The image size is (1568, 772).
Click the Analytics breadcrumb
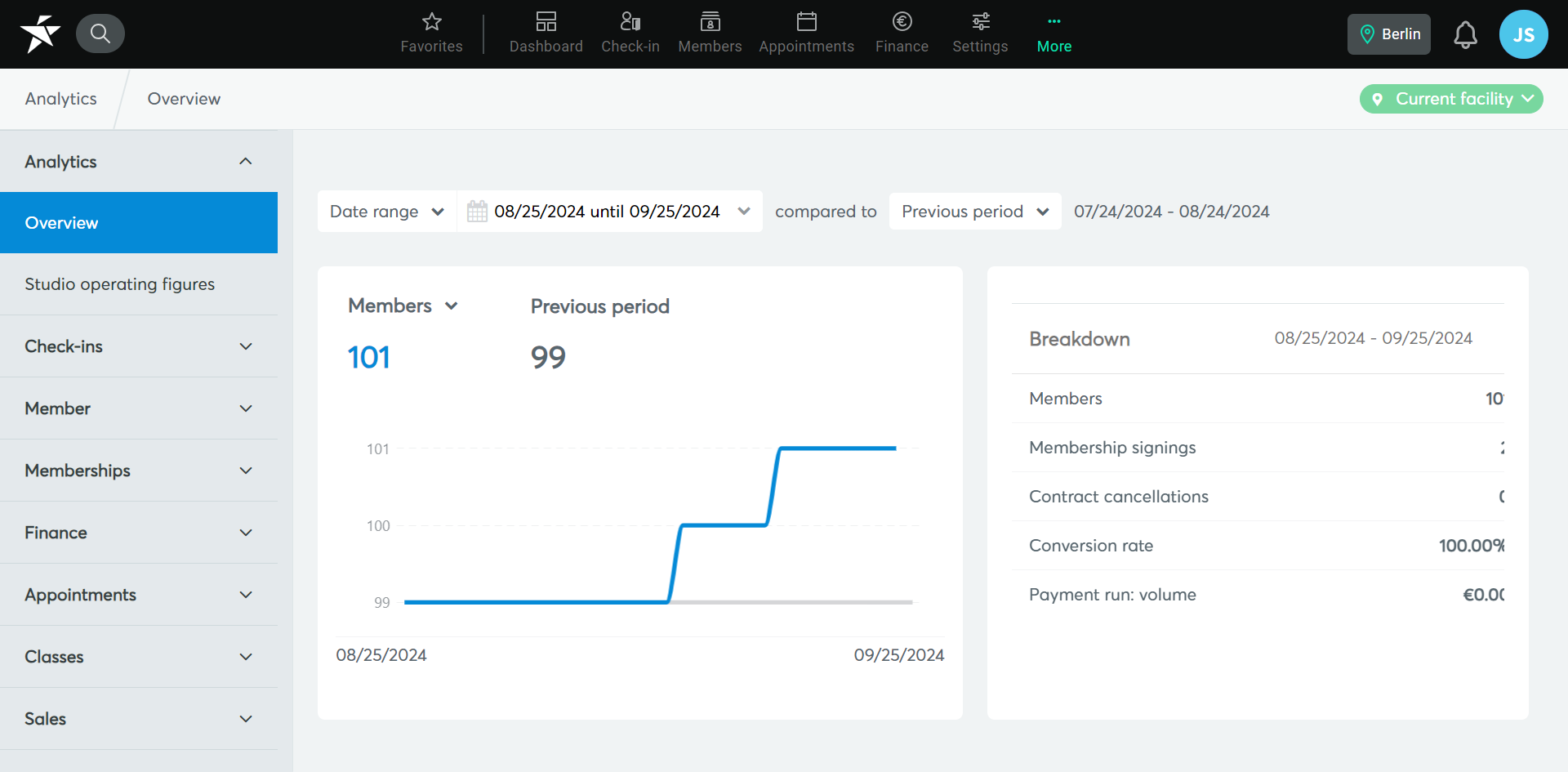point(61,99)
